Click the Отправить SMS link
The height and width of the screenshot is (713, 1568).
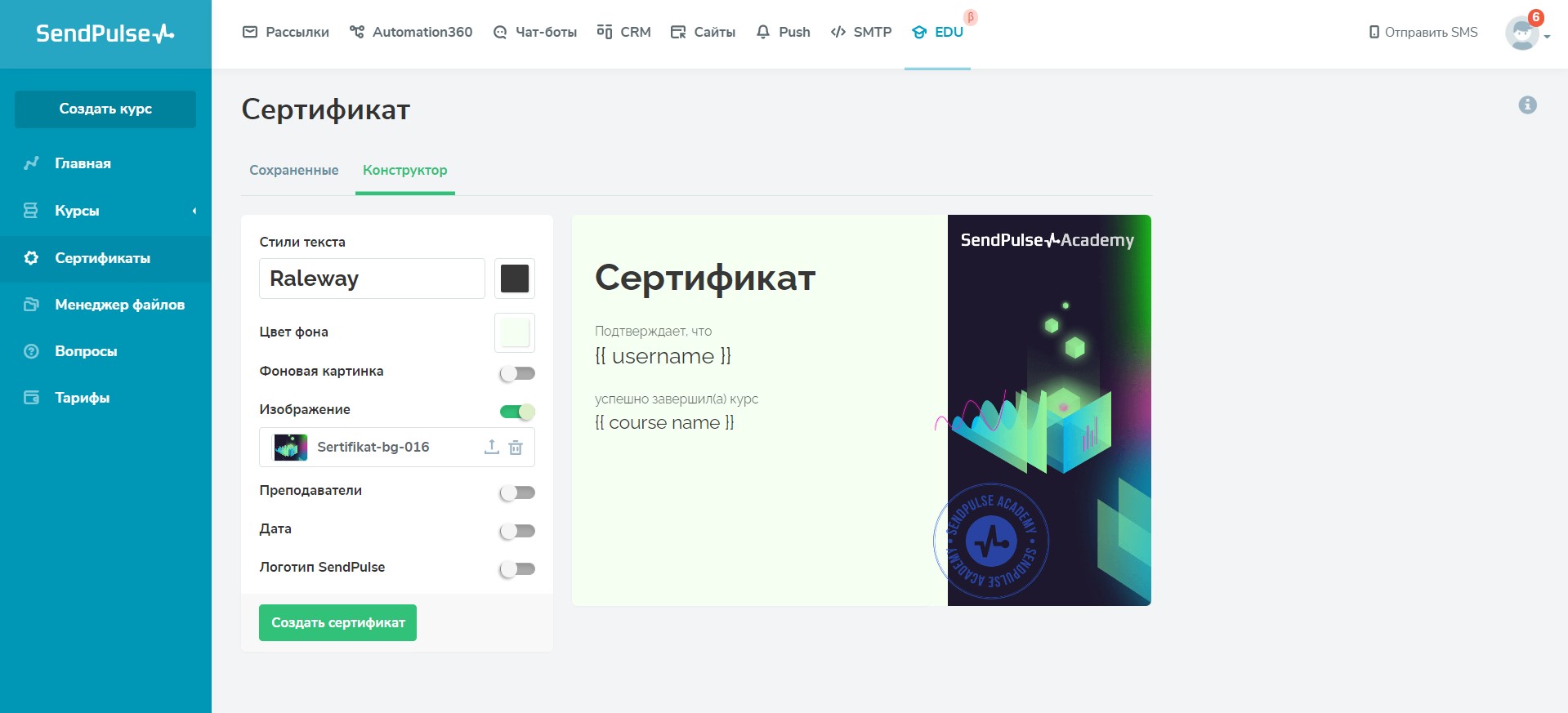1423,32
